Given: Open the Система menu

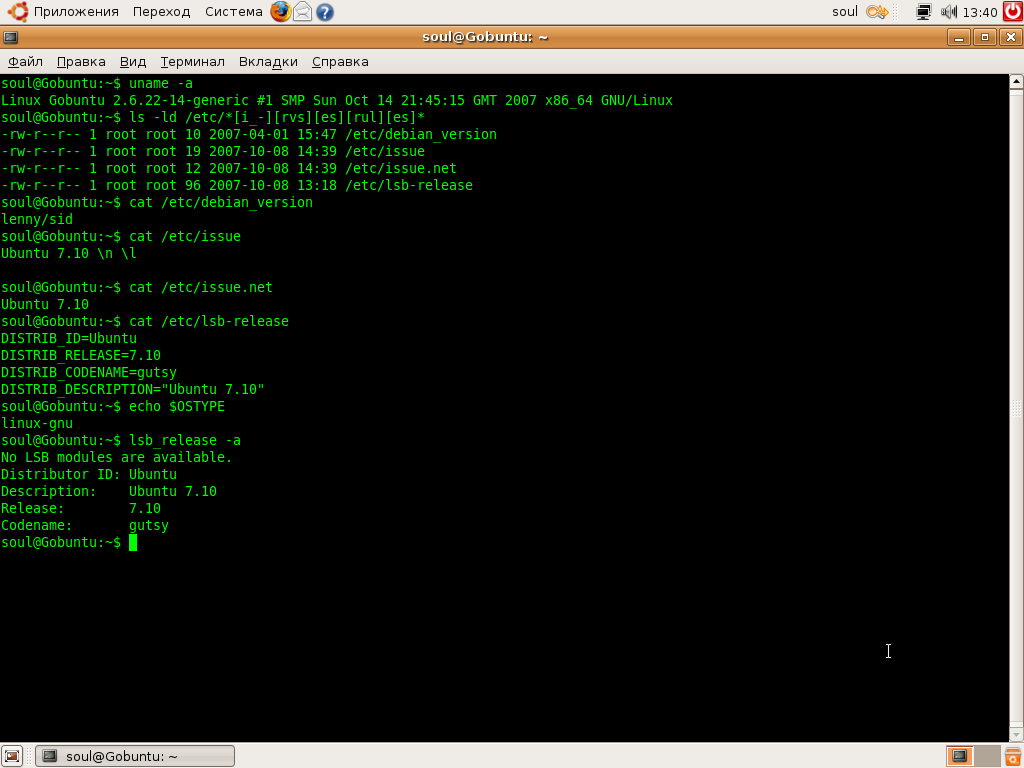Looking at the screenshot, I should (234, 12).
